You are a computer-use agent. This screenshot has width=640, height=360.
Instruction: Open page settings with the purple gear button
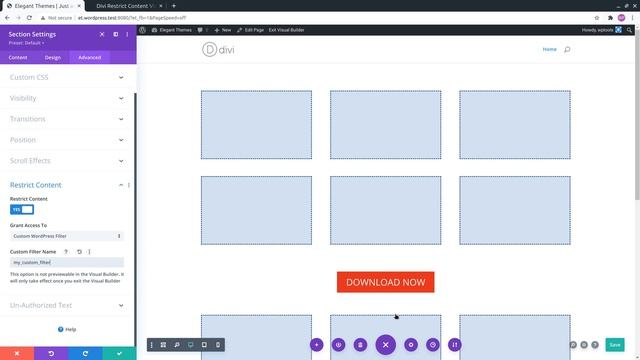411,345
